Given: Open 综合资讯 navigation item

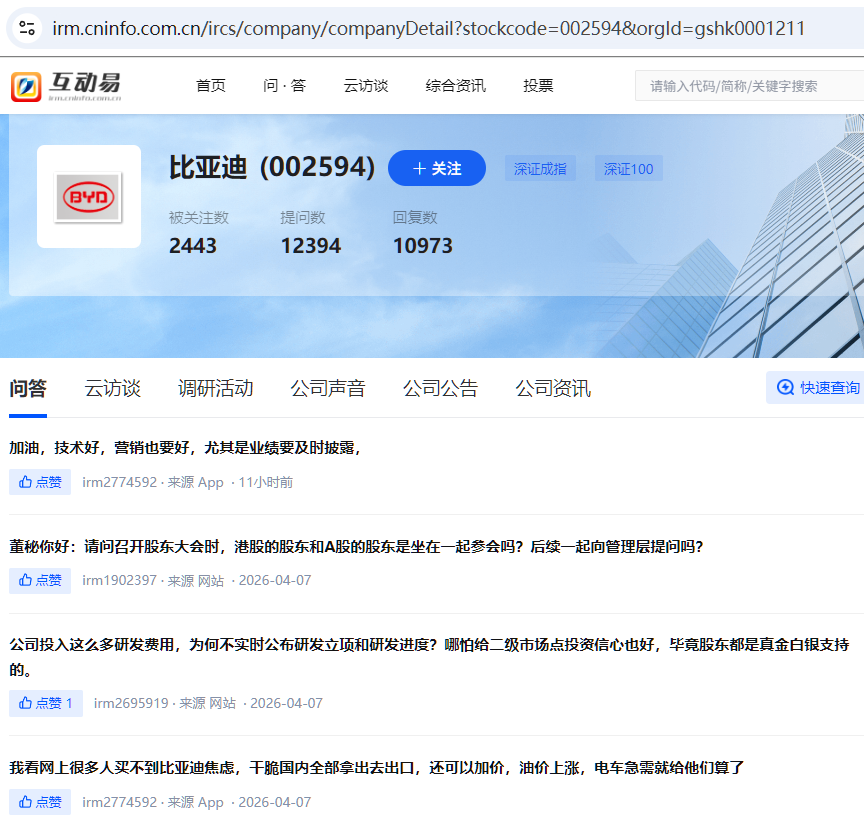Looking at the screenshot, I should click(456, 85).
